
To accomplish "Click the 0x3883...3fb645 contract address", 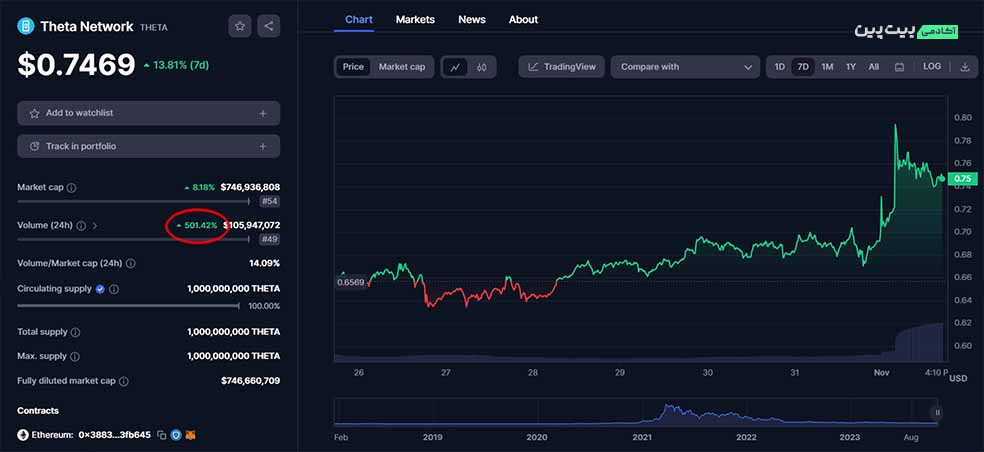I will click(114, 434).
